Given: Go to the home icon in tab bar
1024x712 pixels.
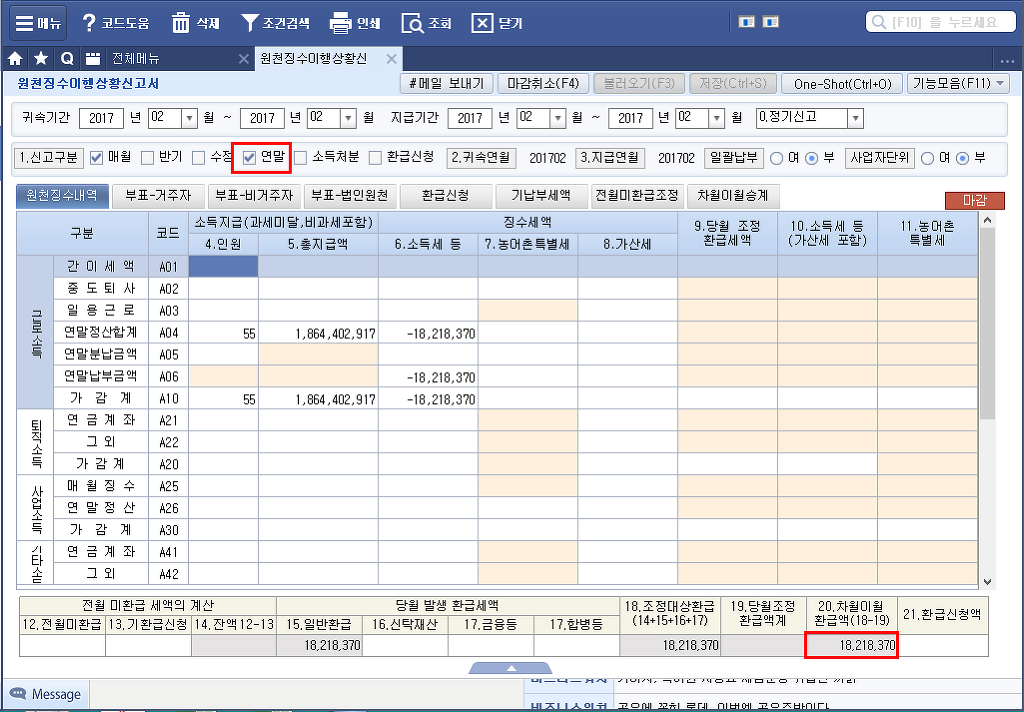Looking at the screenshot, I should click(x=15, y=58).
